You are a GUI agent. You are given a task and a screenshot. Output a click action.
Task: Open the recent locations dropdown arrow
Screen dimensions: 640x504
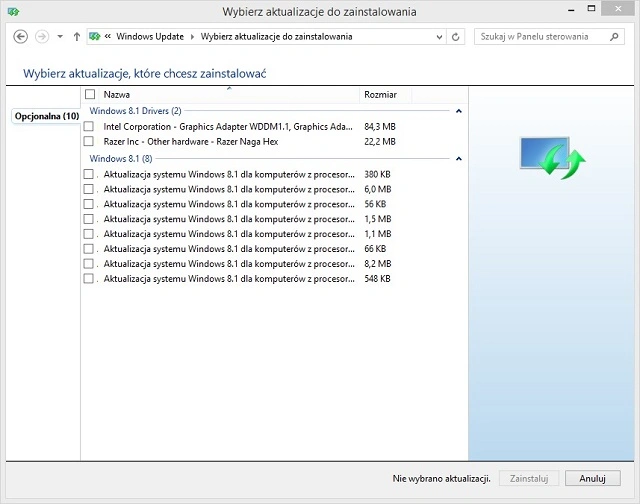click(60, 36)
